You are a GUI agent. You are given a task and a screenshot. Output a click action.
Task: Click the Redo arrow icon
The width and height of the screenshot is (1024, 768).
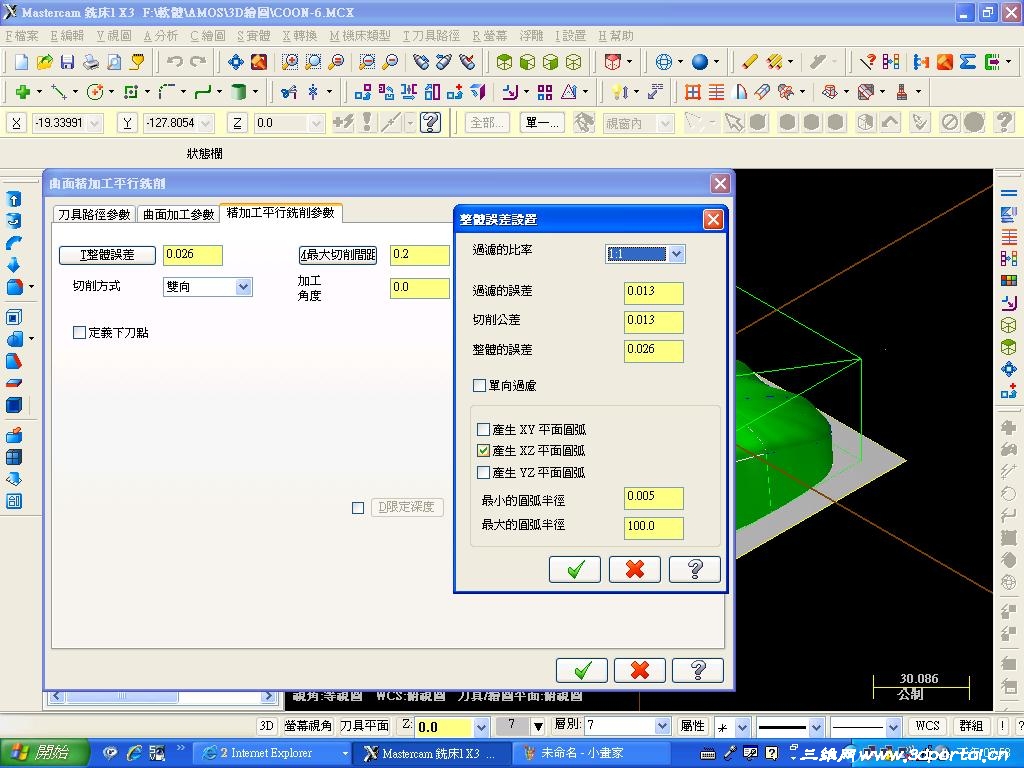(x=198, y=62)
